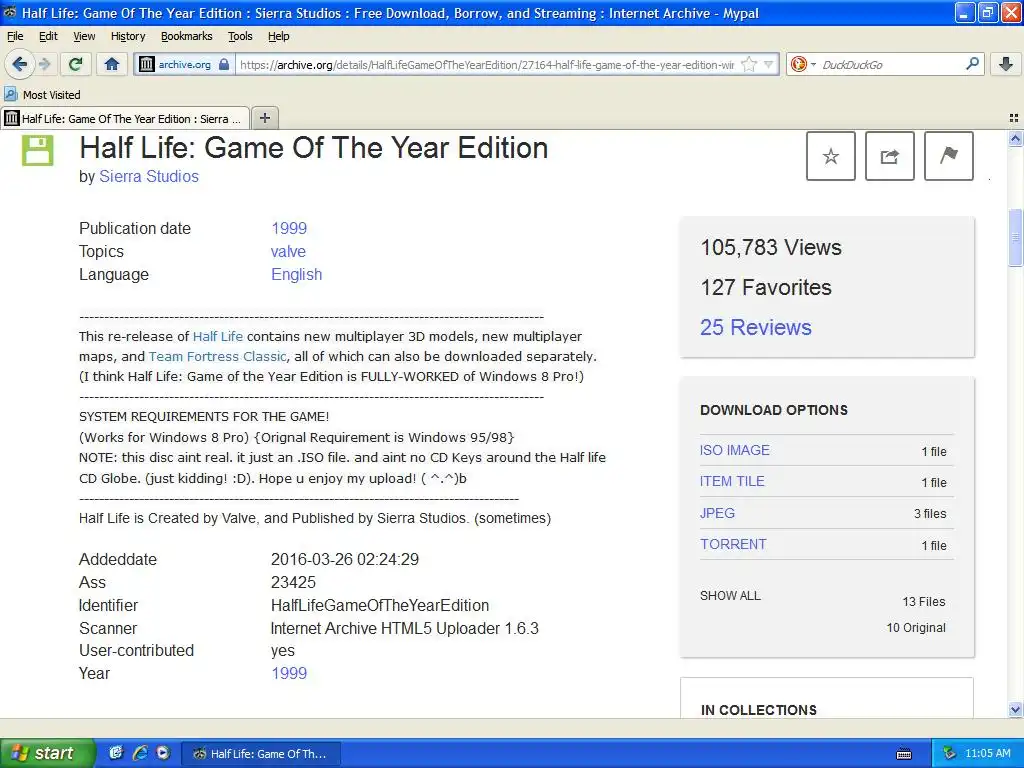The width and height of the screenshot is (1024, 768).
Task: Click the browser Forward arrow button
Action: pos(44,64)
